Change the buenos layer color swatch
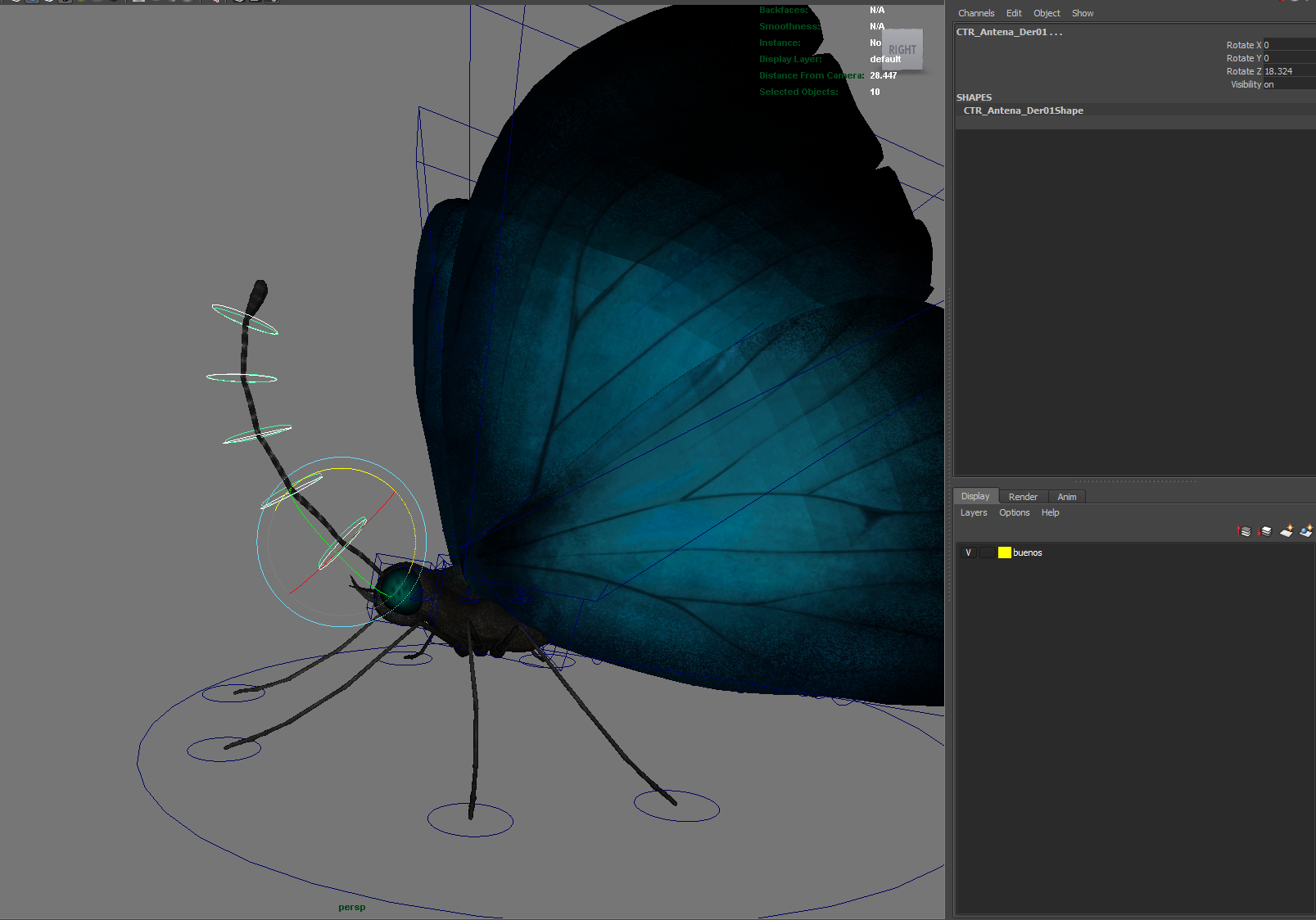This screenshot has width=1316, height=920. (x=1004, y=552)
